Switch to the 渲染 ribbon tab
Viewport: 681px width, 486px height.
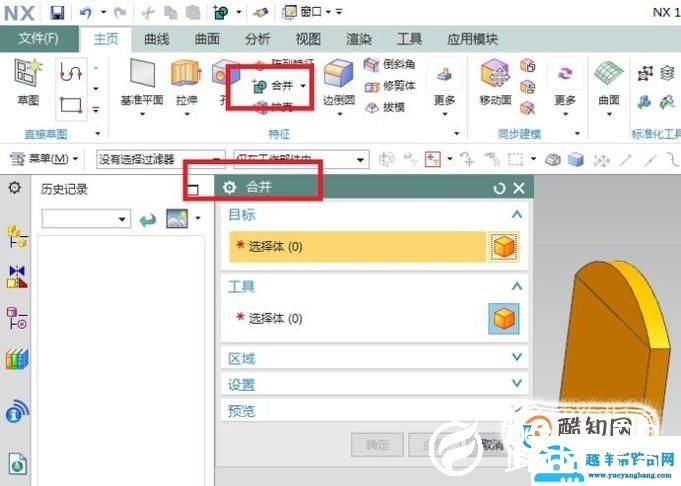(359, 39)
